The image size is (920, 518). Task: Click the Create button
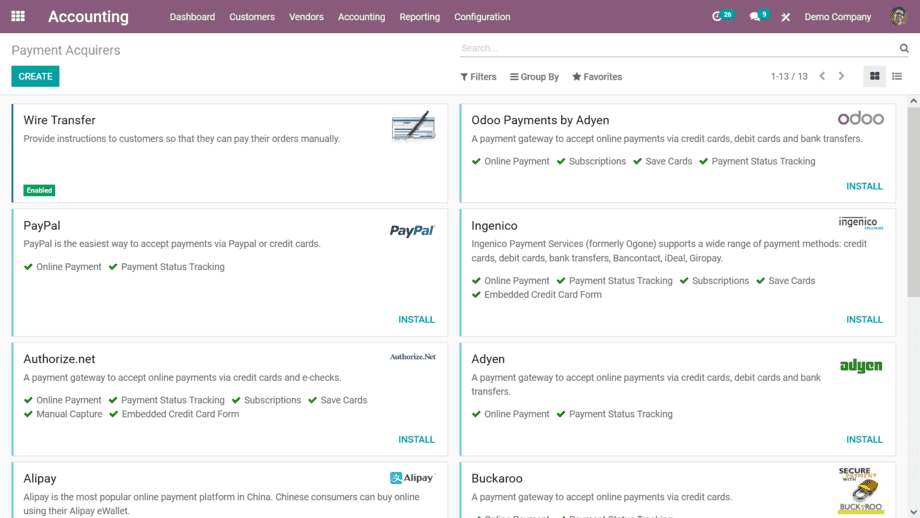coord(35,76)
